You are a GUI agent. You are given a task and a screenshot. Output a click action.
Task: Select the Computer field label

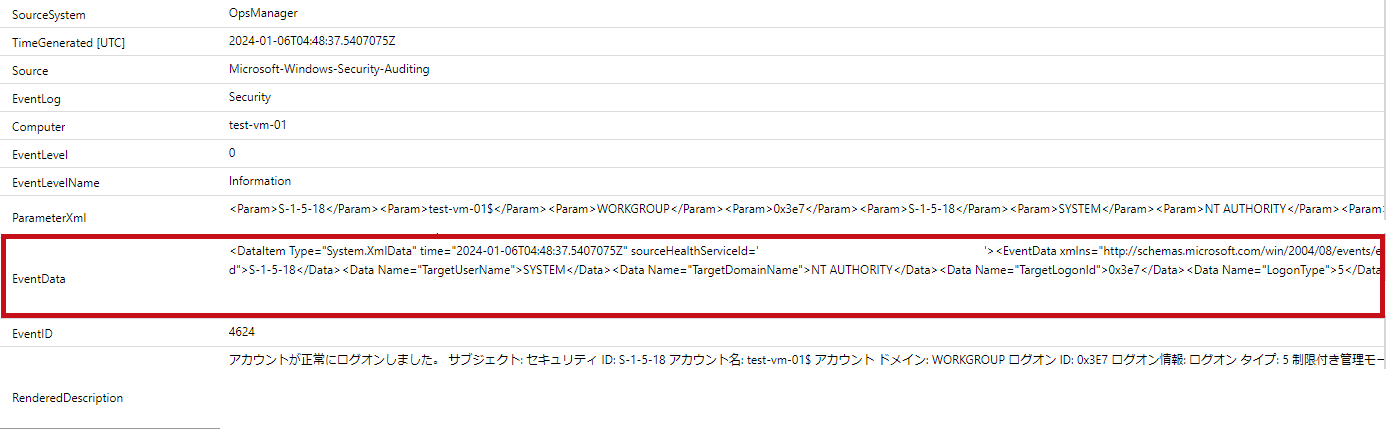pos(38,127)
